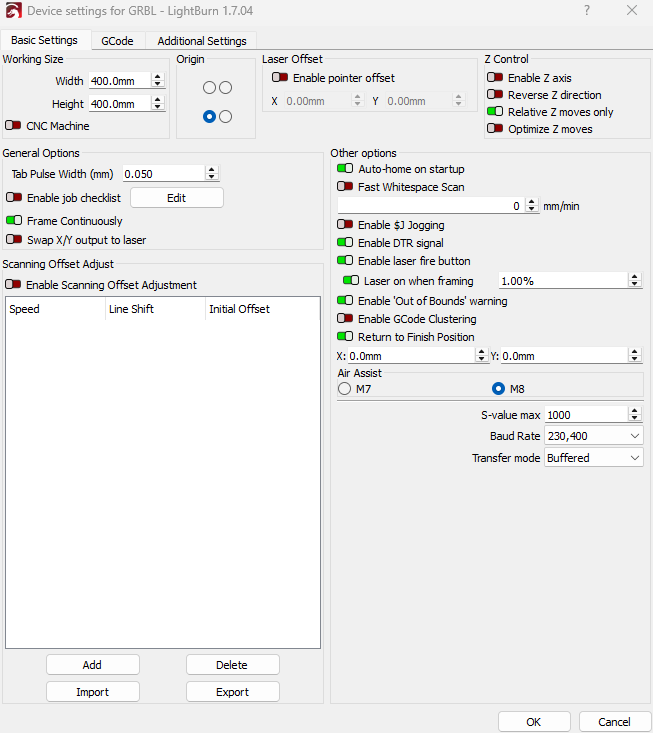Toggle the CNC Machine switch

[x=13, y=125]
